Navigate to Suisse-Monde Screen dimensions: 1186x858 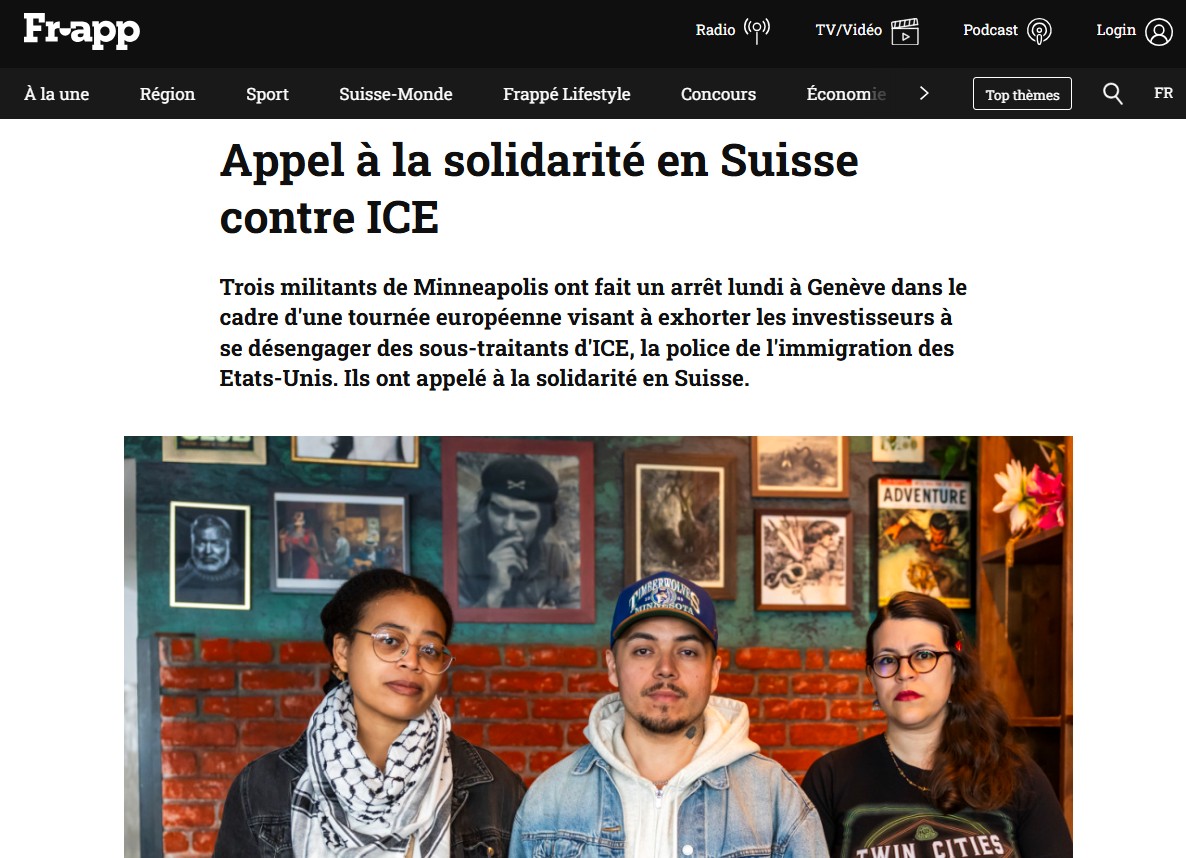click(396, 94)
